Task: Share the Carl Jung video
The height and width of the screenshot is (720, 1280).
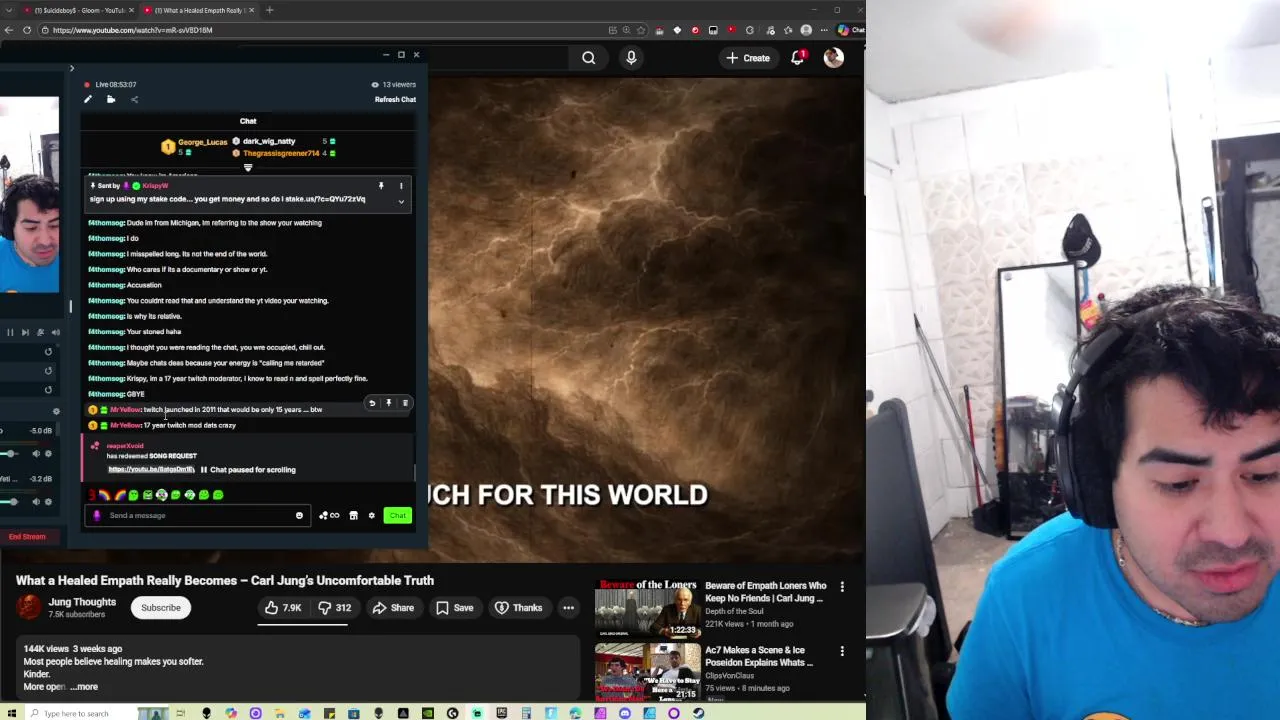Action: (x=392, y=608)
